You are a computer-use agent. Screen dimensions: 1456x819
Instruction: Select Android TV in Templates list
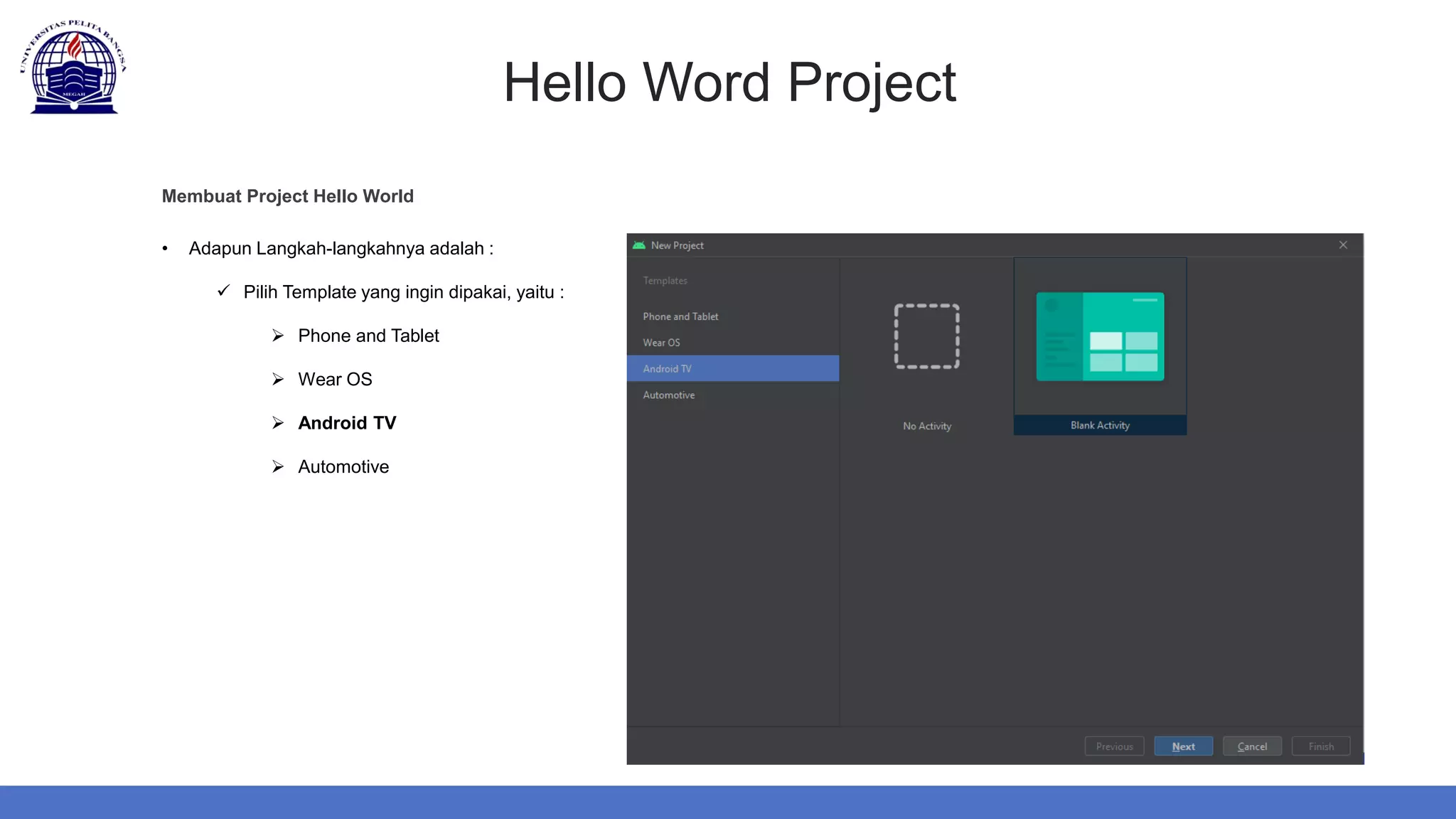[x=667, y=369]
